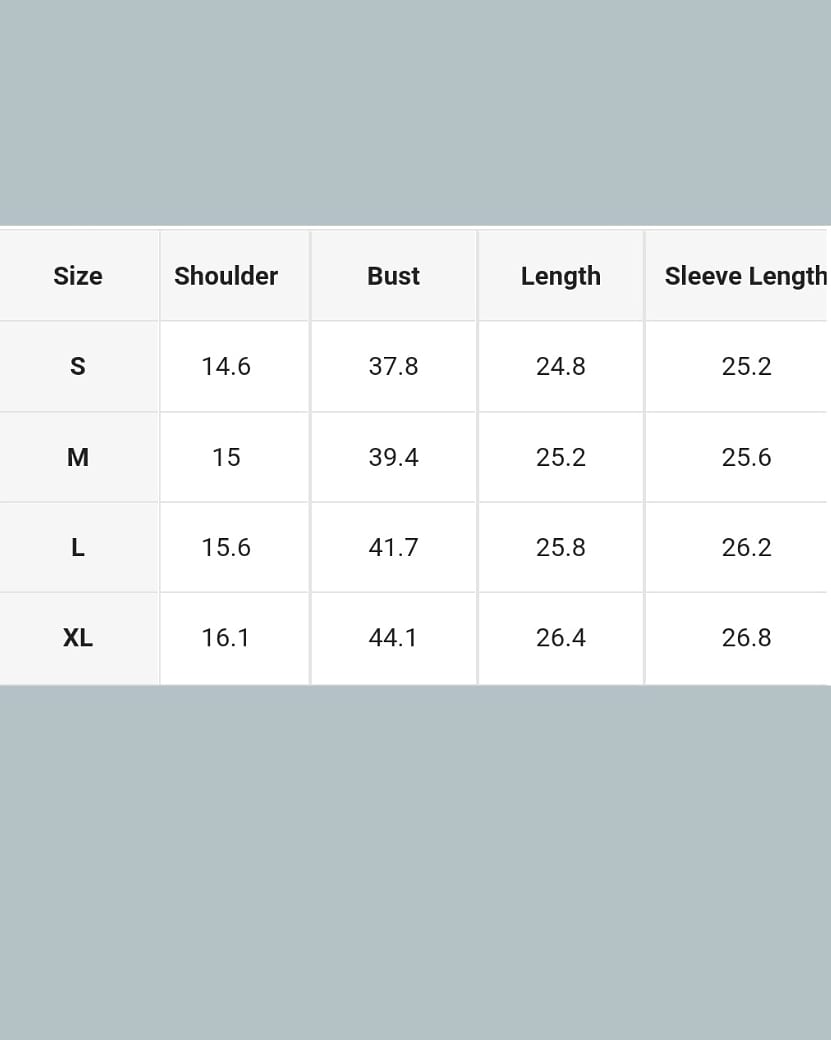Select the L size row label
831x1040 pixels.
click(x=78, y=548)
